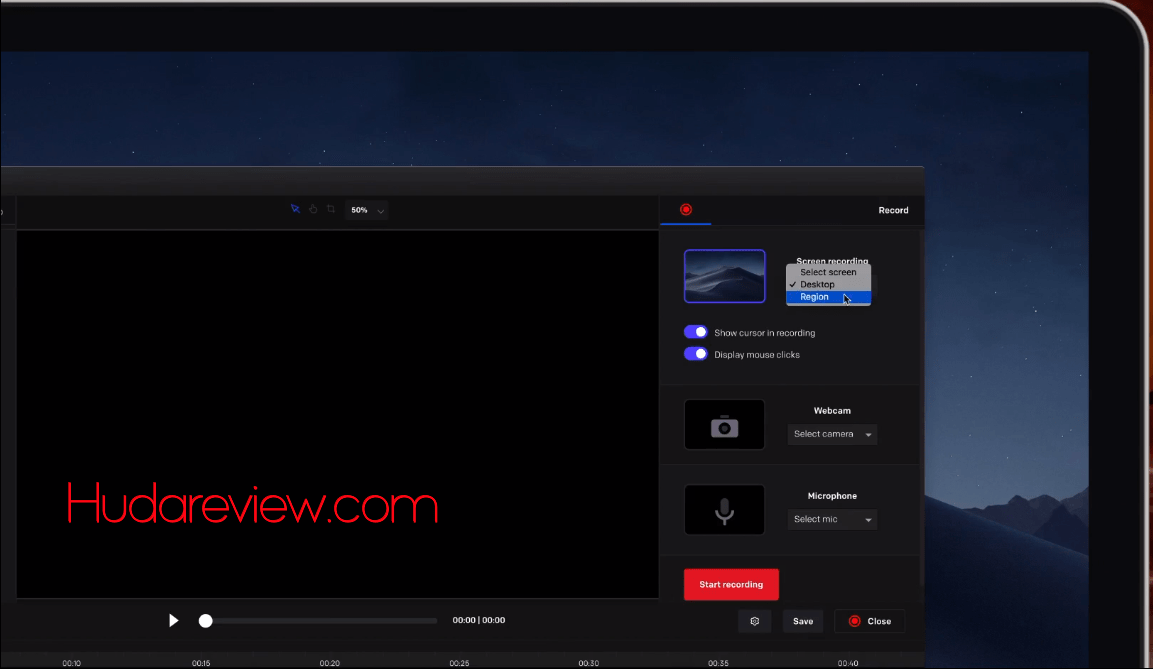Toggle Display mouse clicks
The height and width of the screenshot is (669, 1153).
[x=696, y=354]
